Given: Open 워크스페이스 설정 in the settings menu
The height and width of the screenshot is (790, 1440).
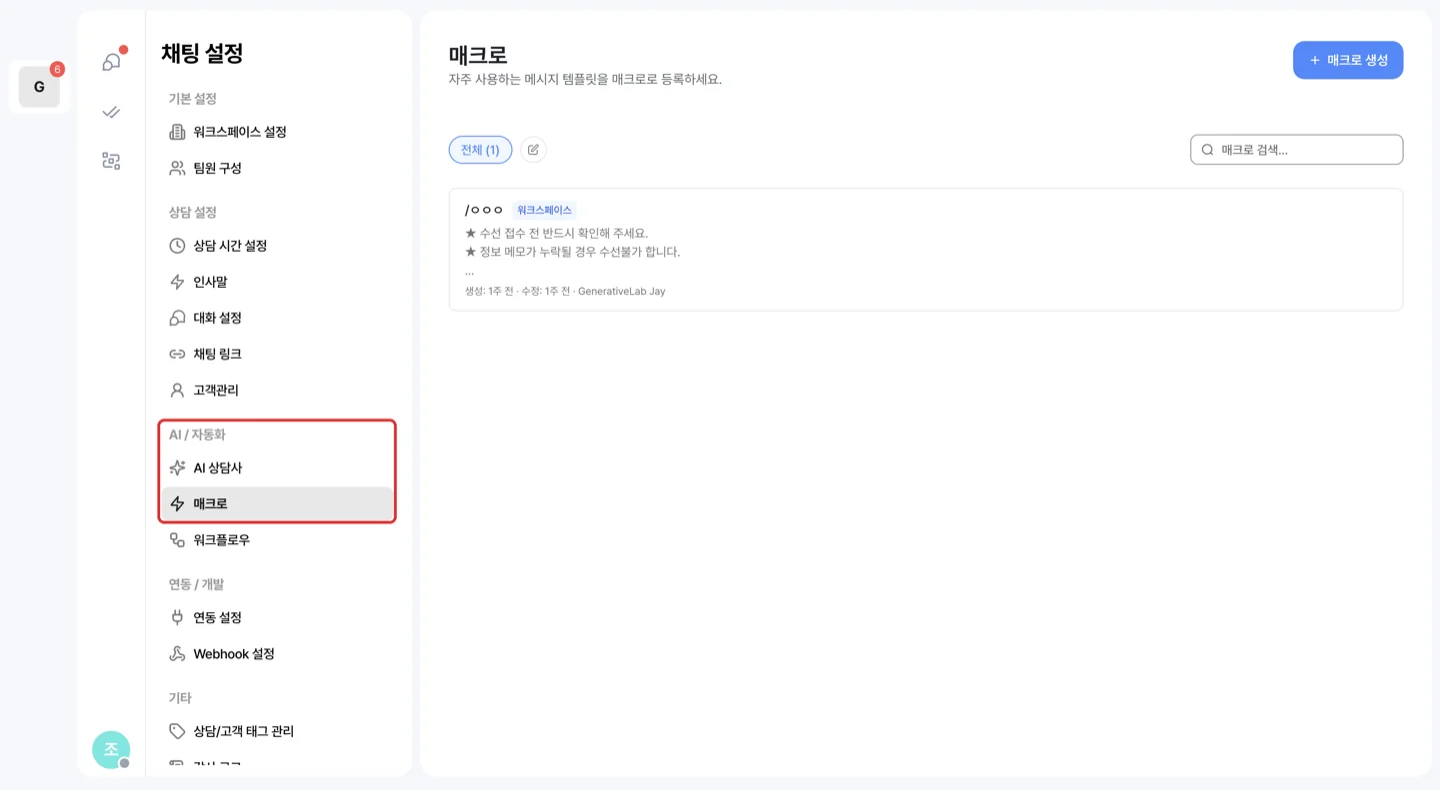Looking at the screenshot, I should tap(277, 132).
